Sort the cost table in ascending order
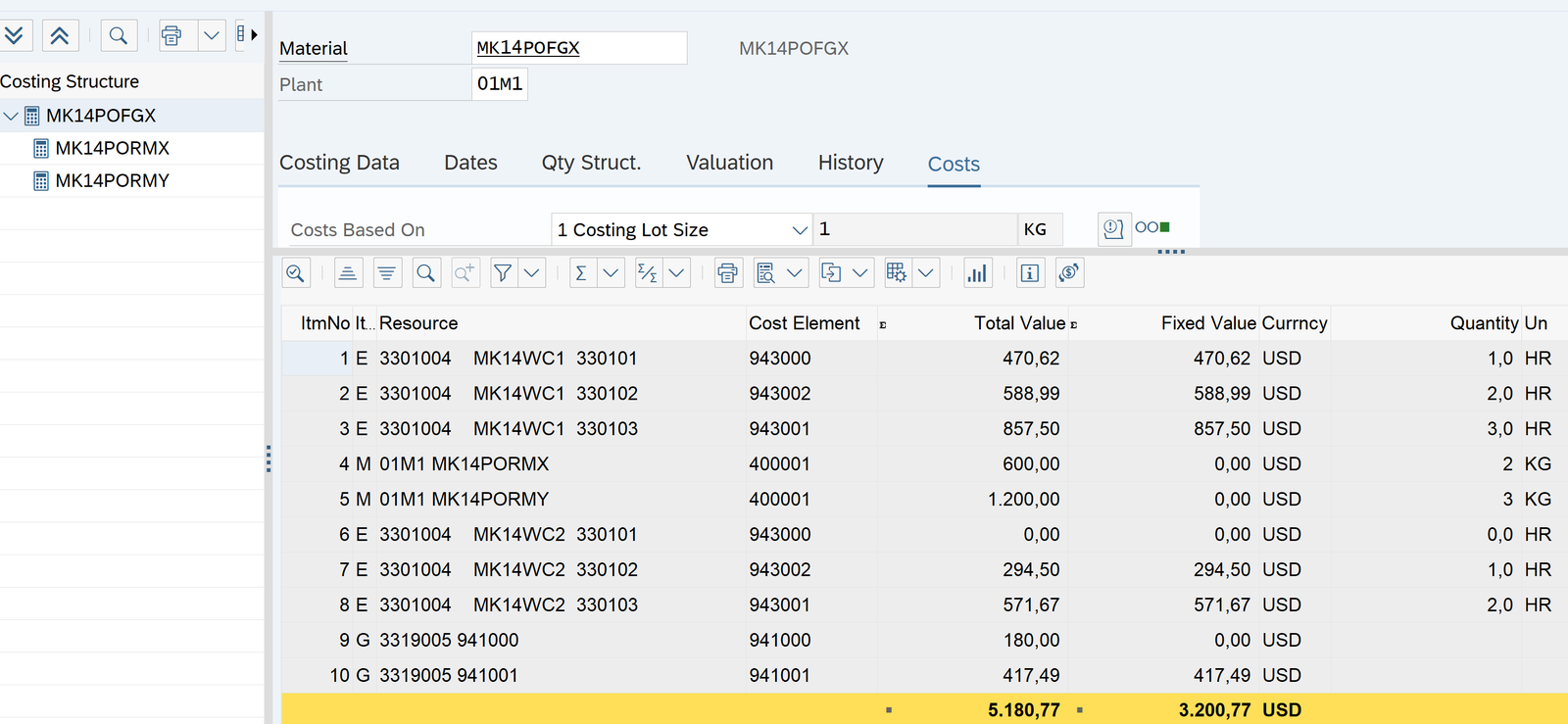This screenshot has height=724, width=1568. click(x=348, y=273)
